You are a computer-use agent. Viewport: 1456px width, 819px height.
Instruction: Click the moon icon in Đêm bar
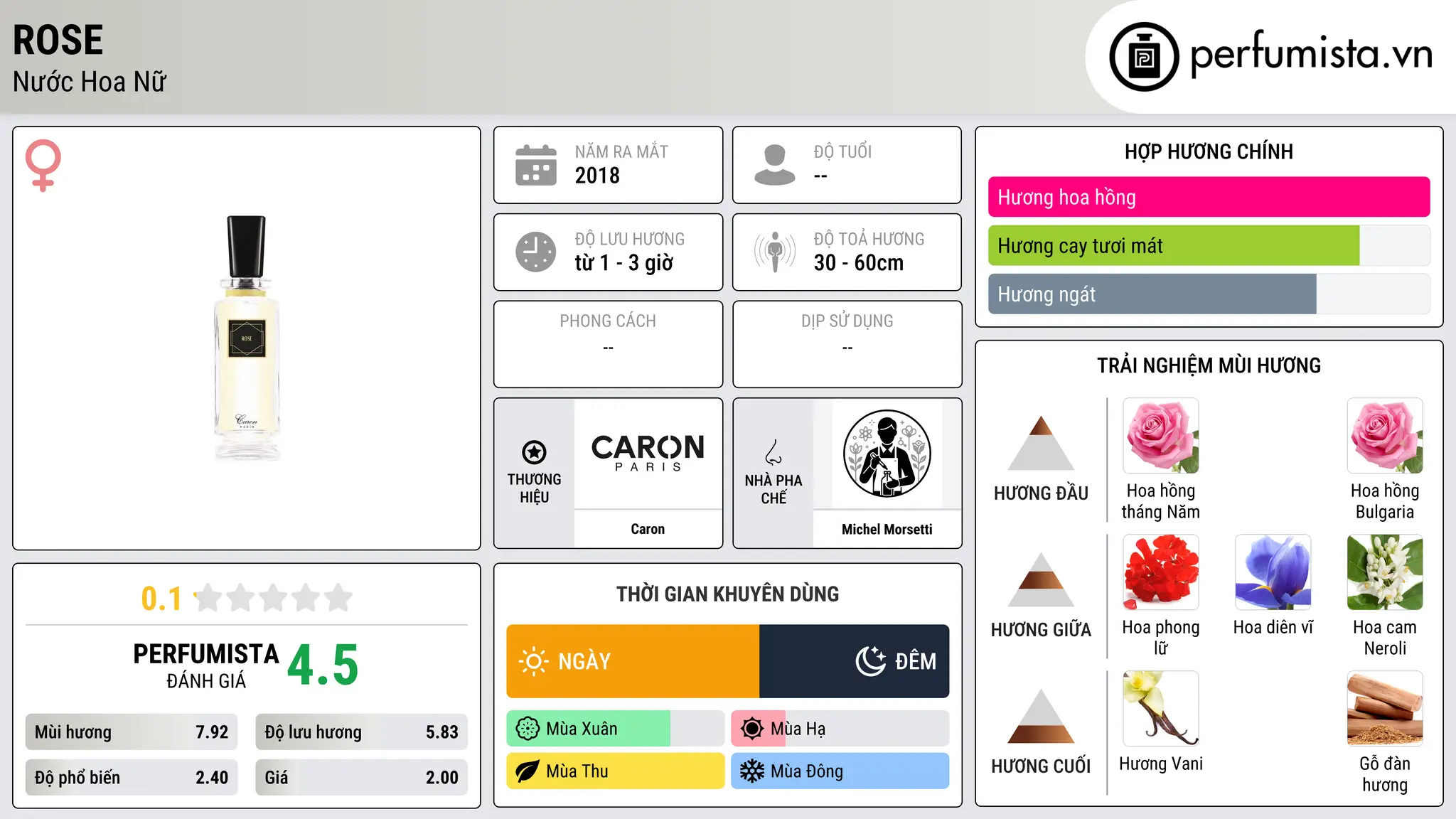(x=870, y=661)
